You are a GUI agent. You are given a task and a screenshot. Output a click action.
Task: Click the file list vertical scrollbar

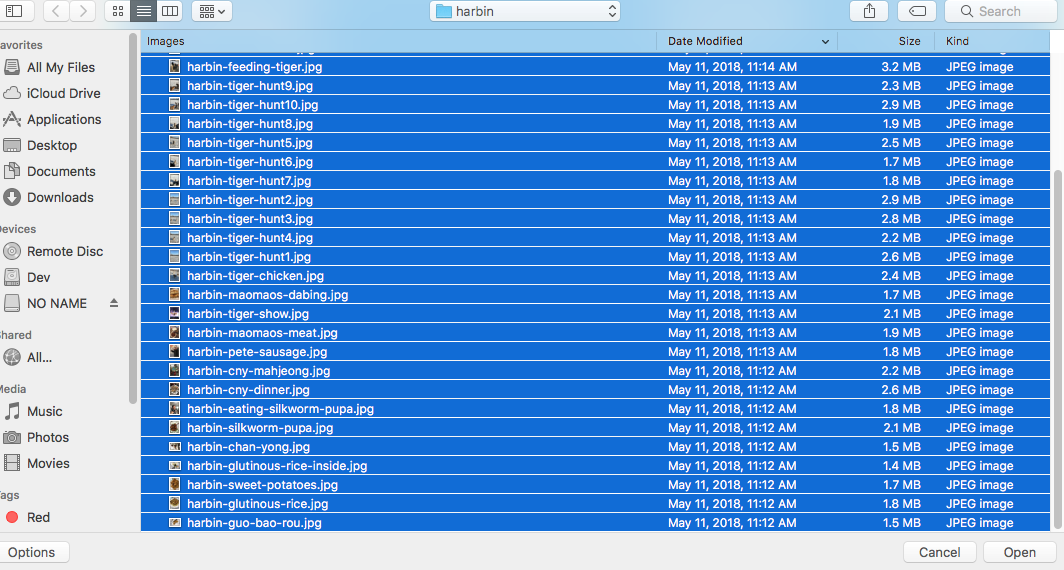(1057, 349)
